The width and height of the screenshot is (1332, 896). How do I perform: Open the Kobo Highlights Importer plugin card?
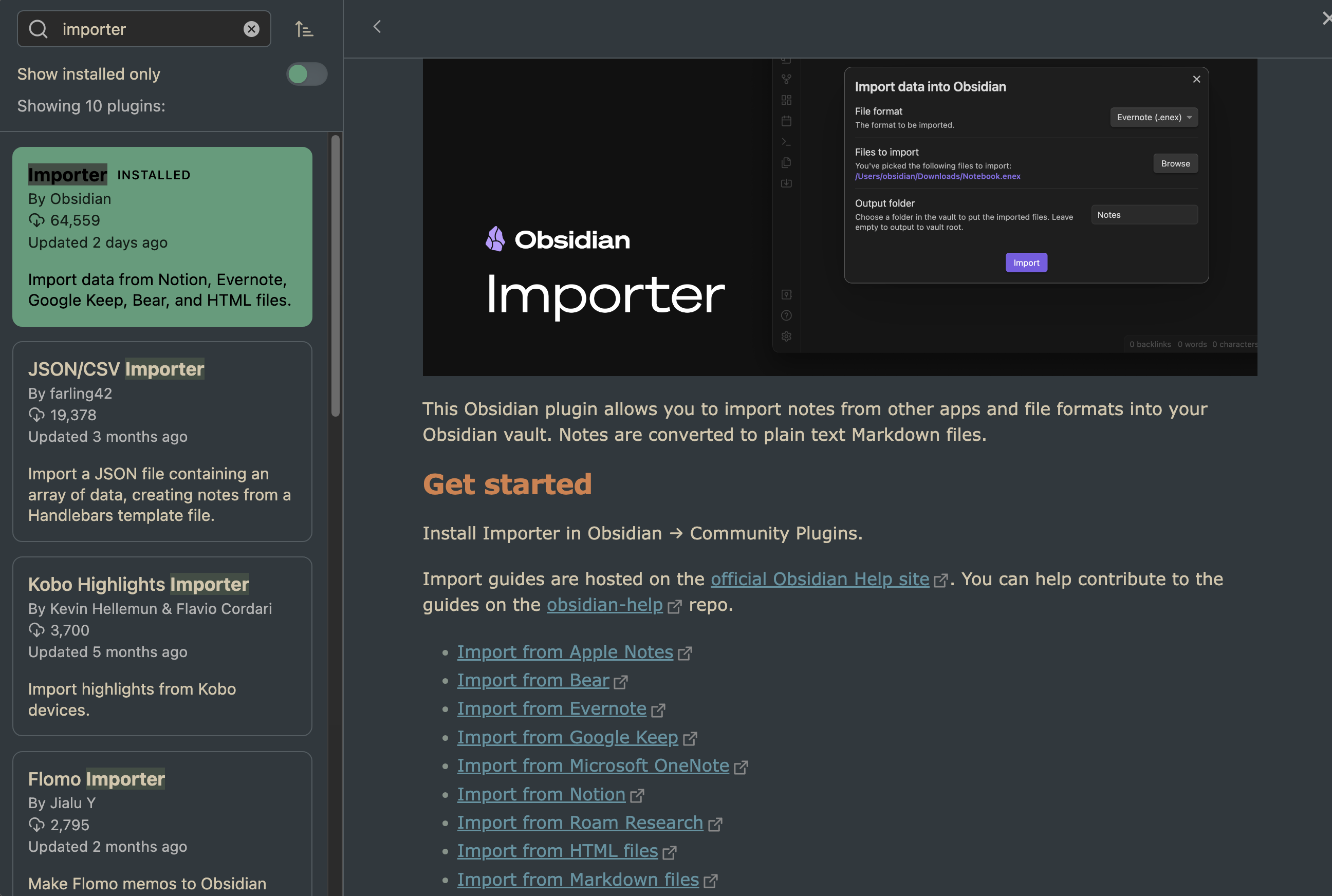point(162,646)
